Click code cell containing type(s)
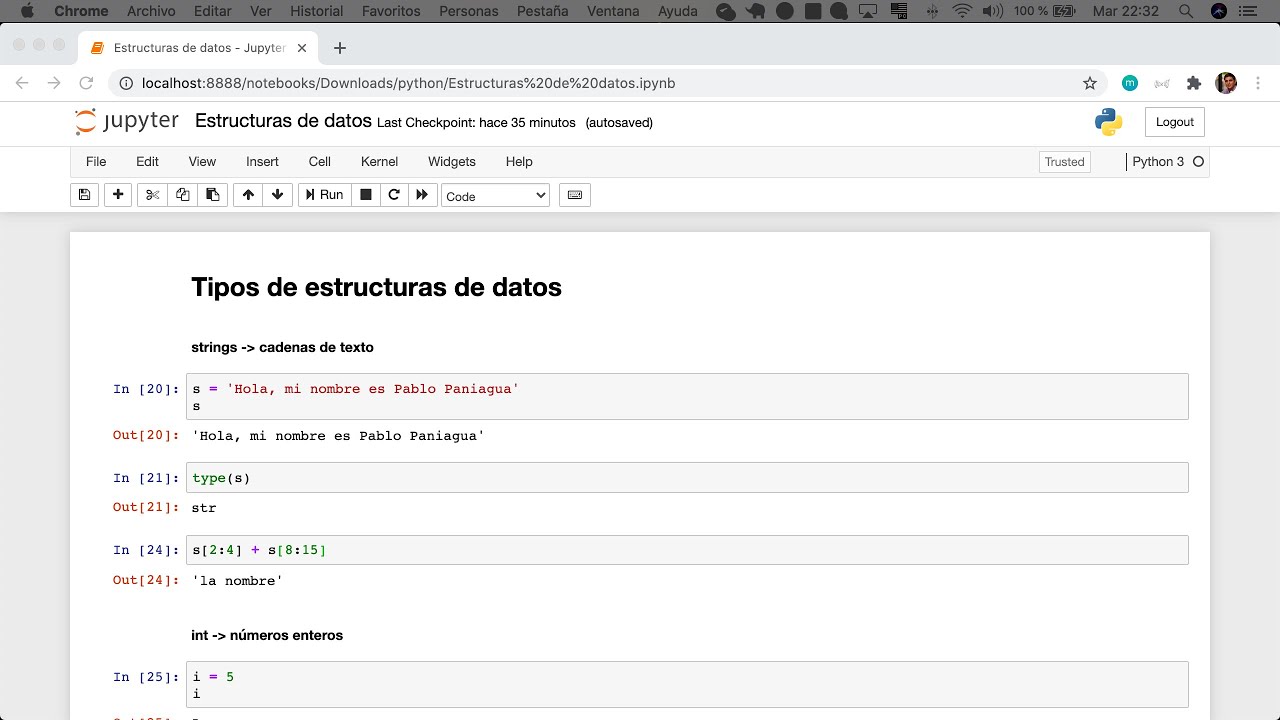 687,478
